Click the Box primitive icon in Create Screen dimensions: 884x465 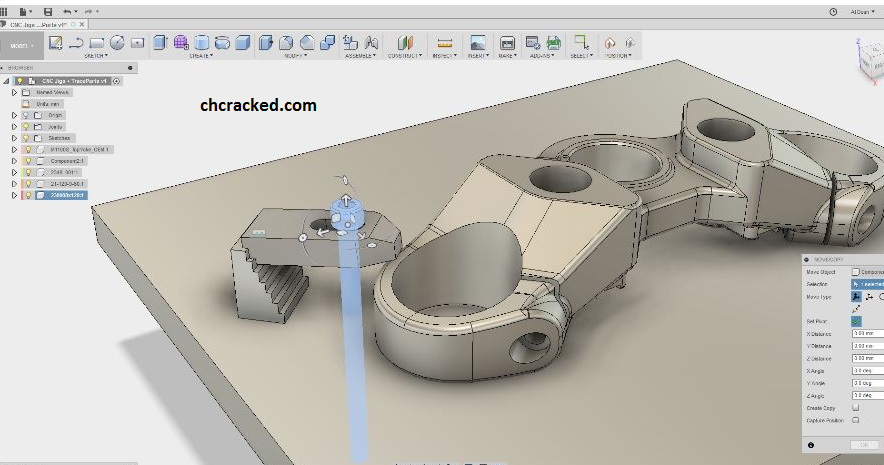tap(242, 42)
